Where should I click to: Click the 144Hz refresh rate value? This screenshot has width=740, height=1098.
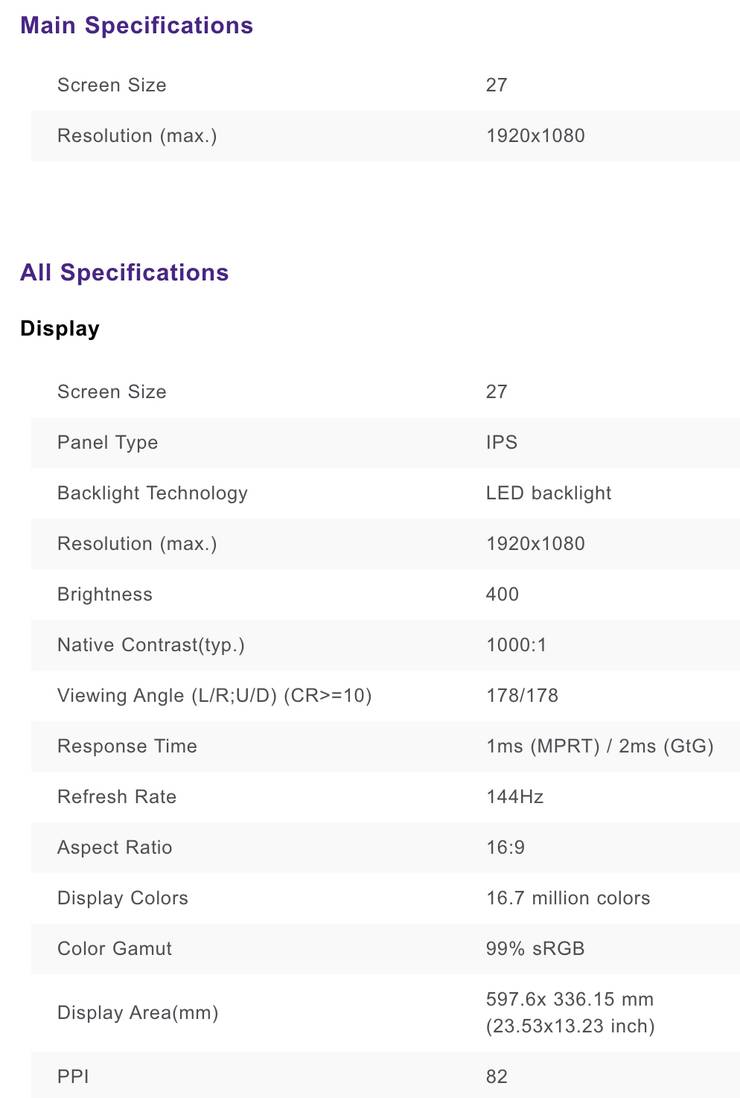point(514,797)
